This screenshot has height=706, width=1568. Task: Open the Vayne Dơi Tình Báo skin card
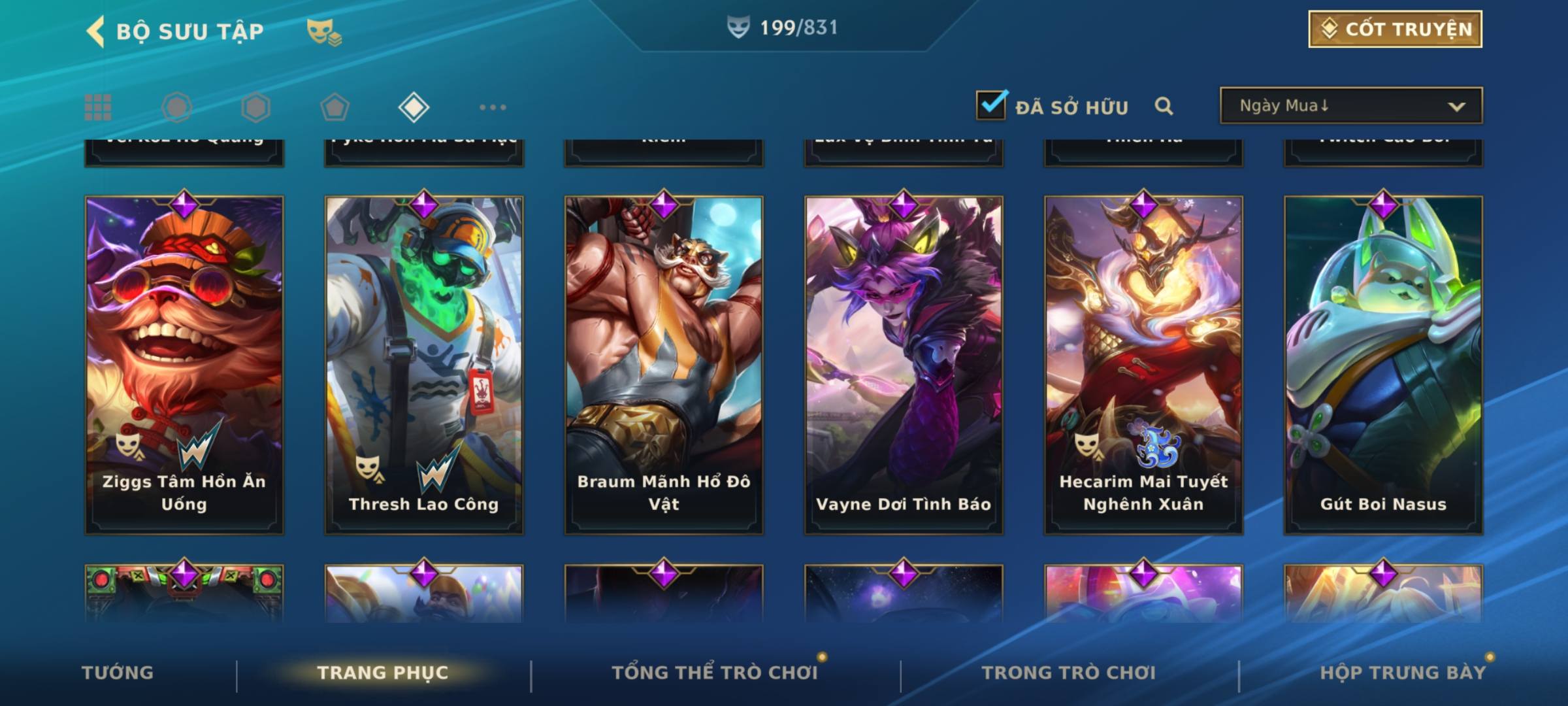tap(904, 365)
